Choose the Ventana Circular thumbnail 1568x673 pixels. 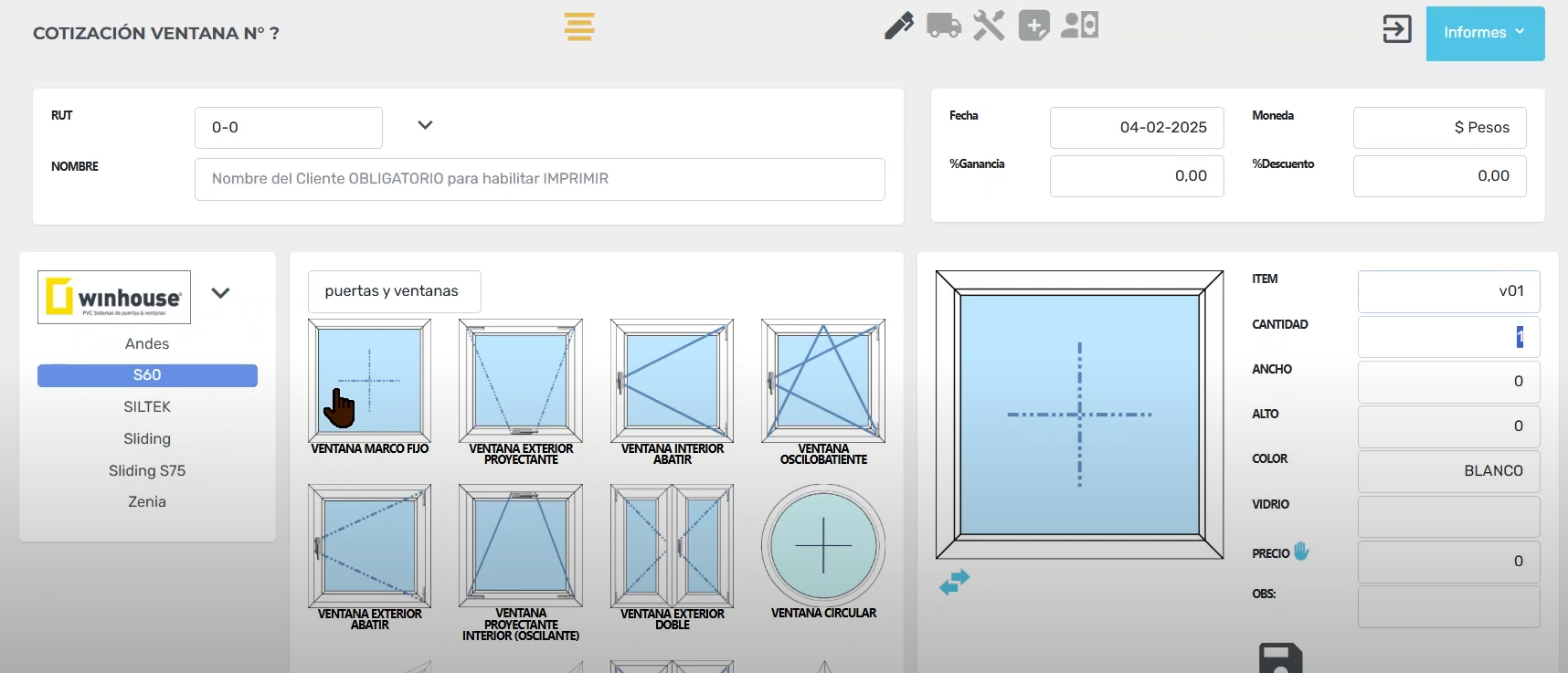click(x=823, y=547)
